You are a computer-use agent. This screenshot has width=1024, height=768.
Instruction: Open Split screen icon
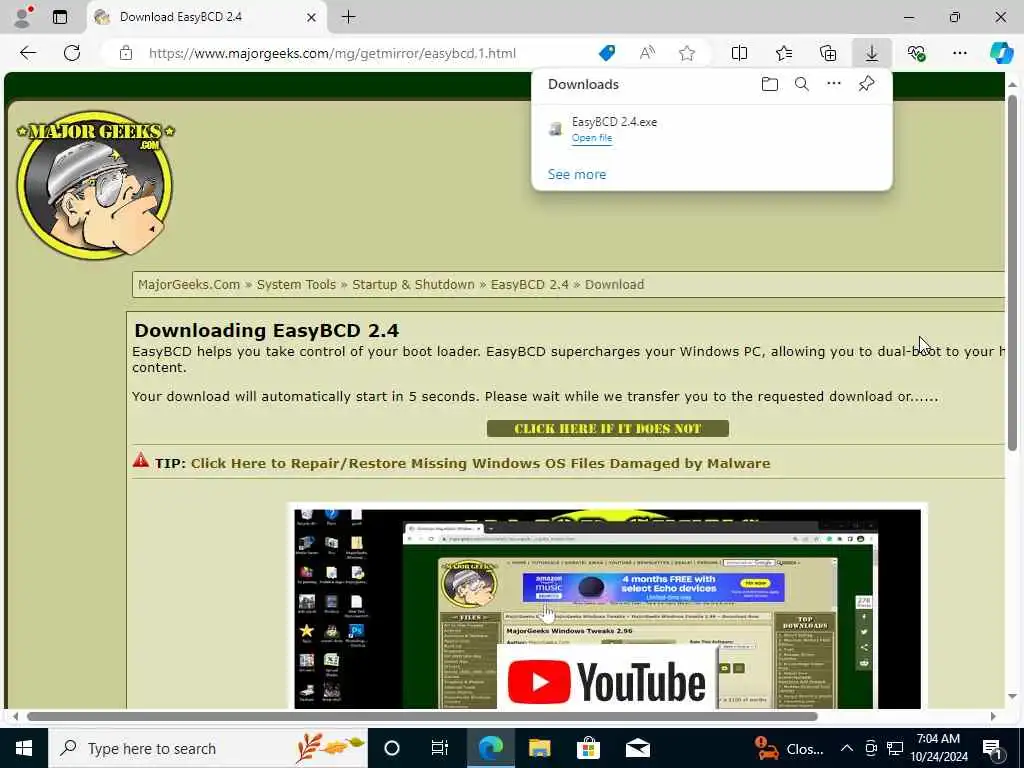coord(739,53)
